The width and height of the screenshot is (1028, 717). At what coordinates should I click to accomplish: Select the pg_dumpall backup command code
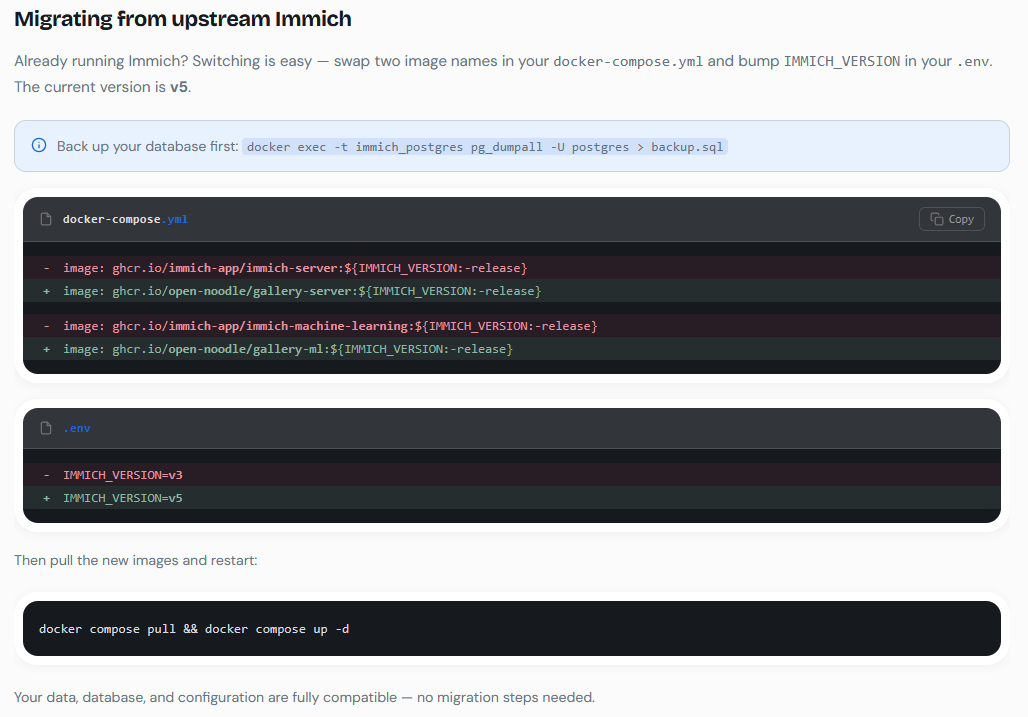pyautogui.click(x=485, y=147)
